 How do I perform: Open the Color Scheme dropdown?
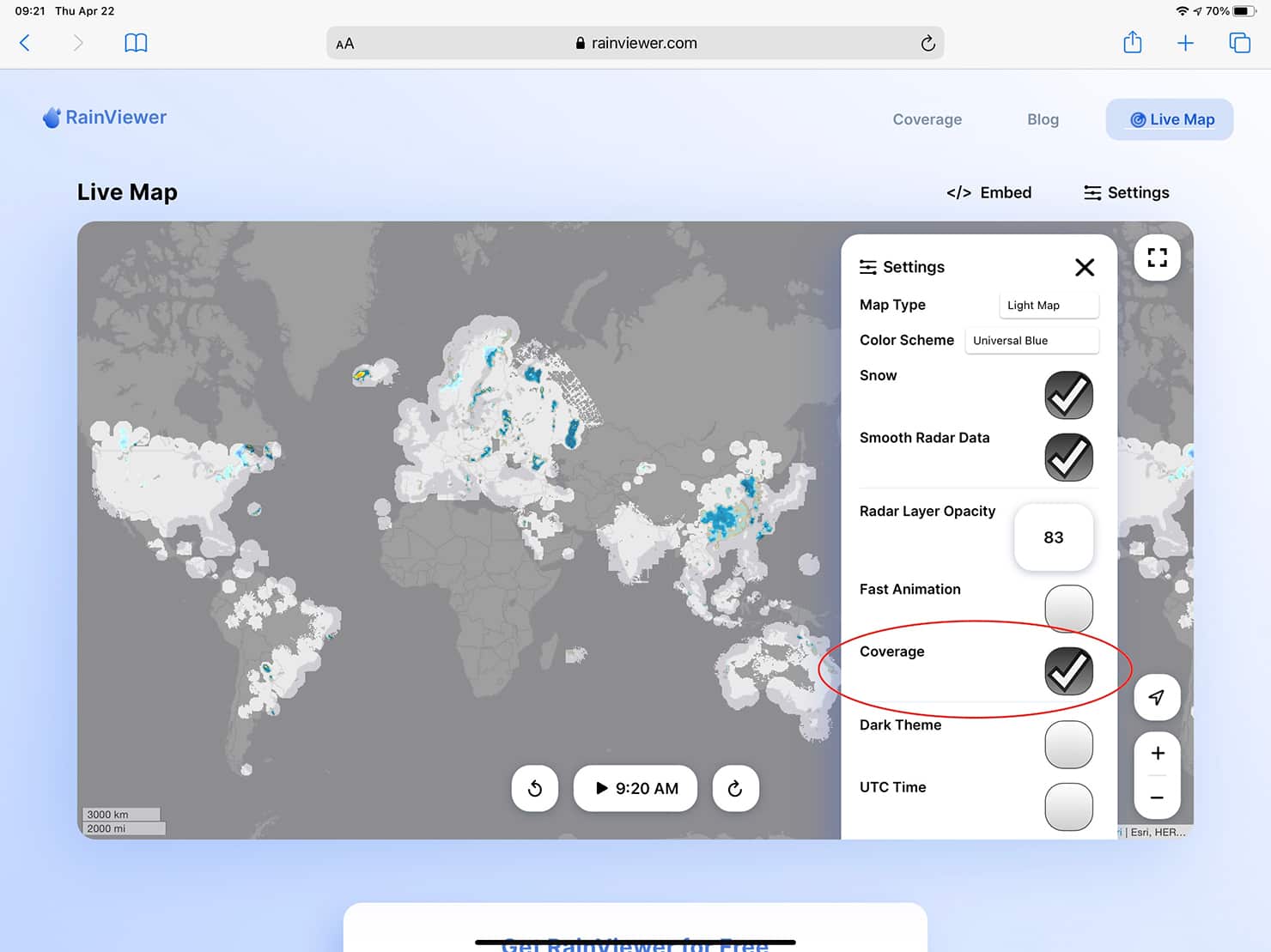coord(1031,341)
